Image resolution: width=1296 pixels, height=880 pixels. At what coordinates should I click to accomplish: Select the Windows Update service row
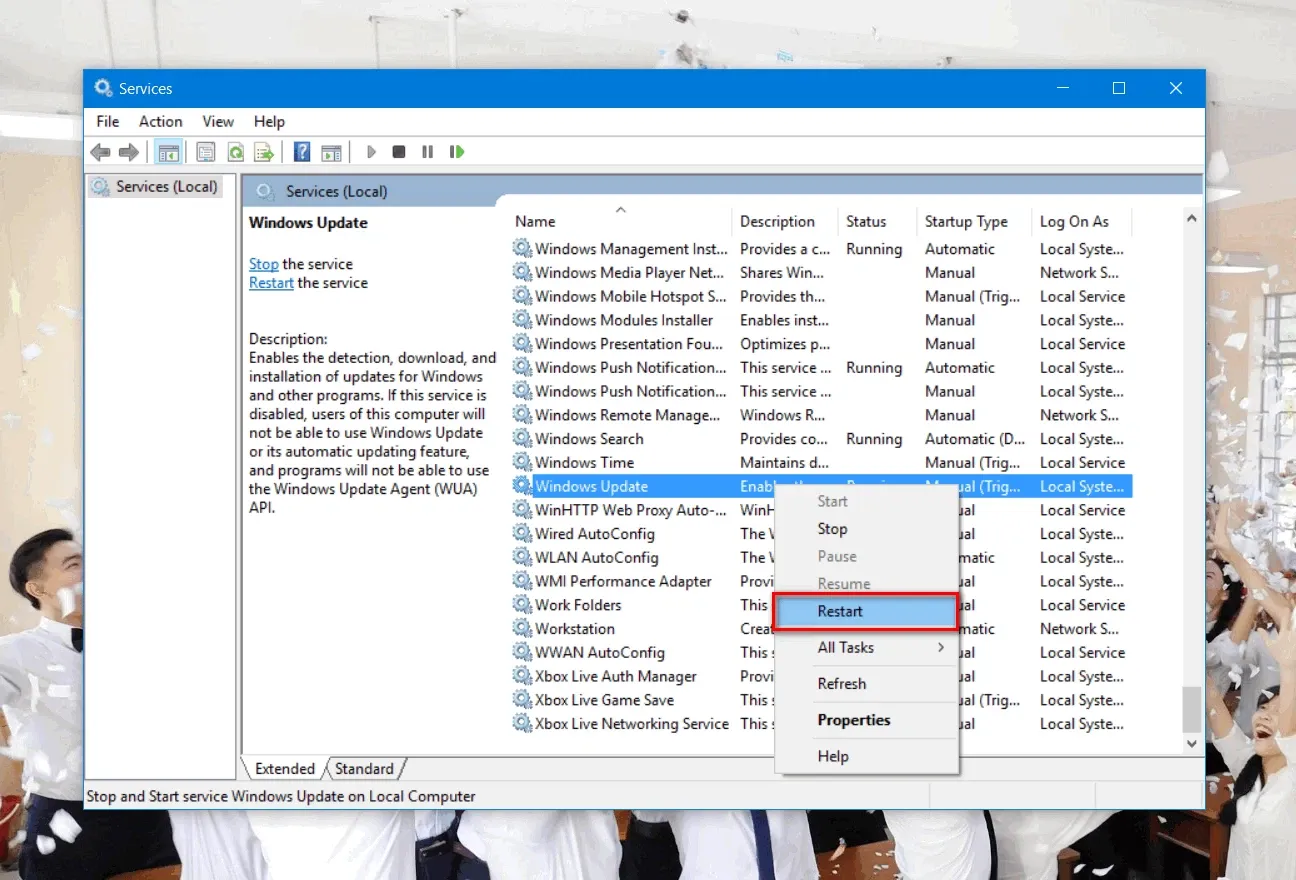point(820,486)
